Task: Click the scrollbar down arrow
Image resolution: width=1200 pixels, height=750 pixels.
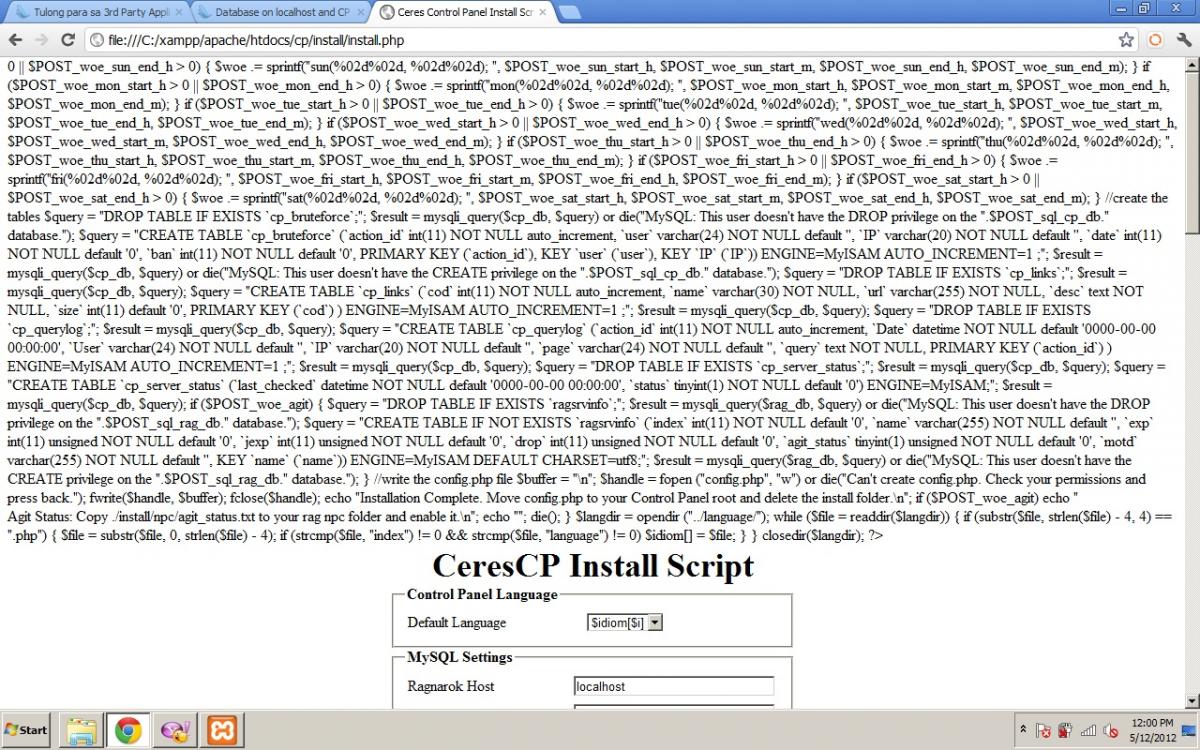Action: (x=1191, y=701)
